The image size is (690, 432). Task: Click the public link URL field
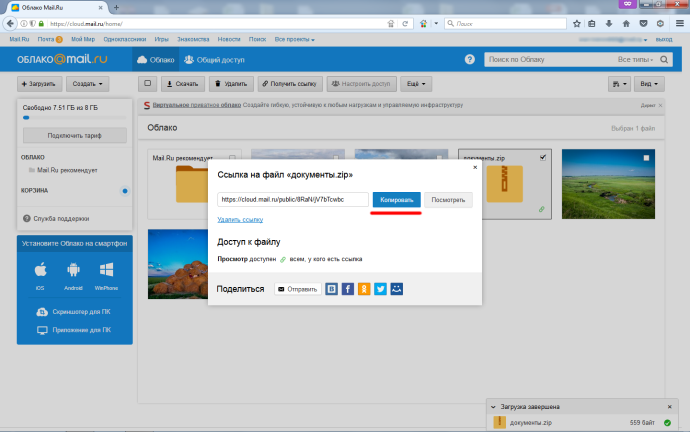[x=293, y=200]
